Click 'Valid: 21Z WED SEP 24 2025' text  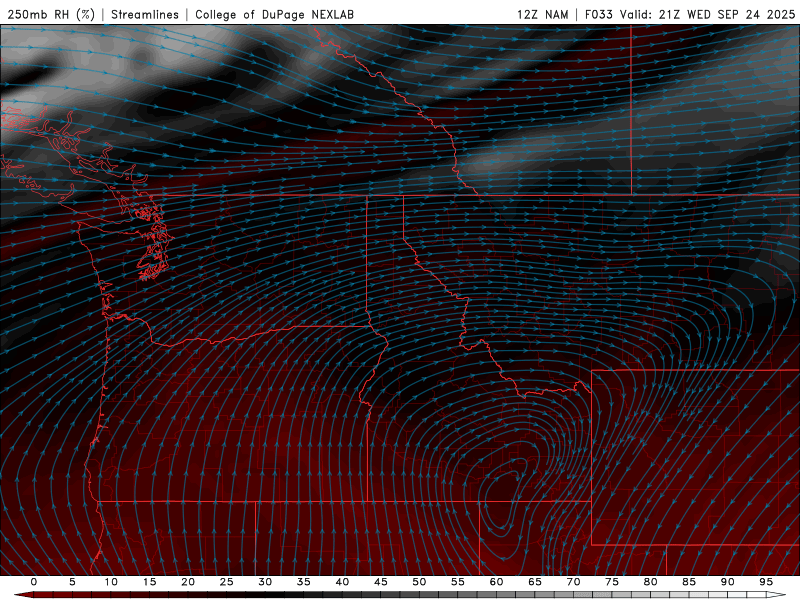coord(707,14)
